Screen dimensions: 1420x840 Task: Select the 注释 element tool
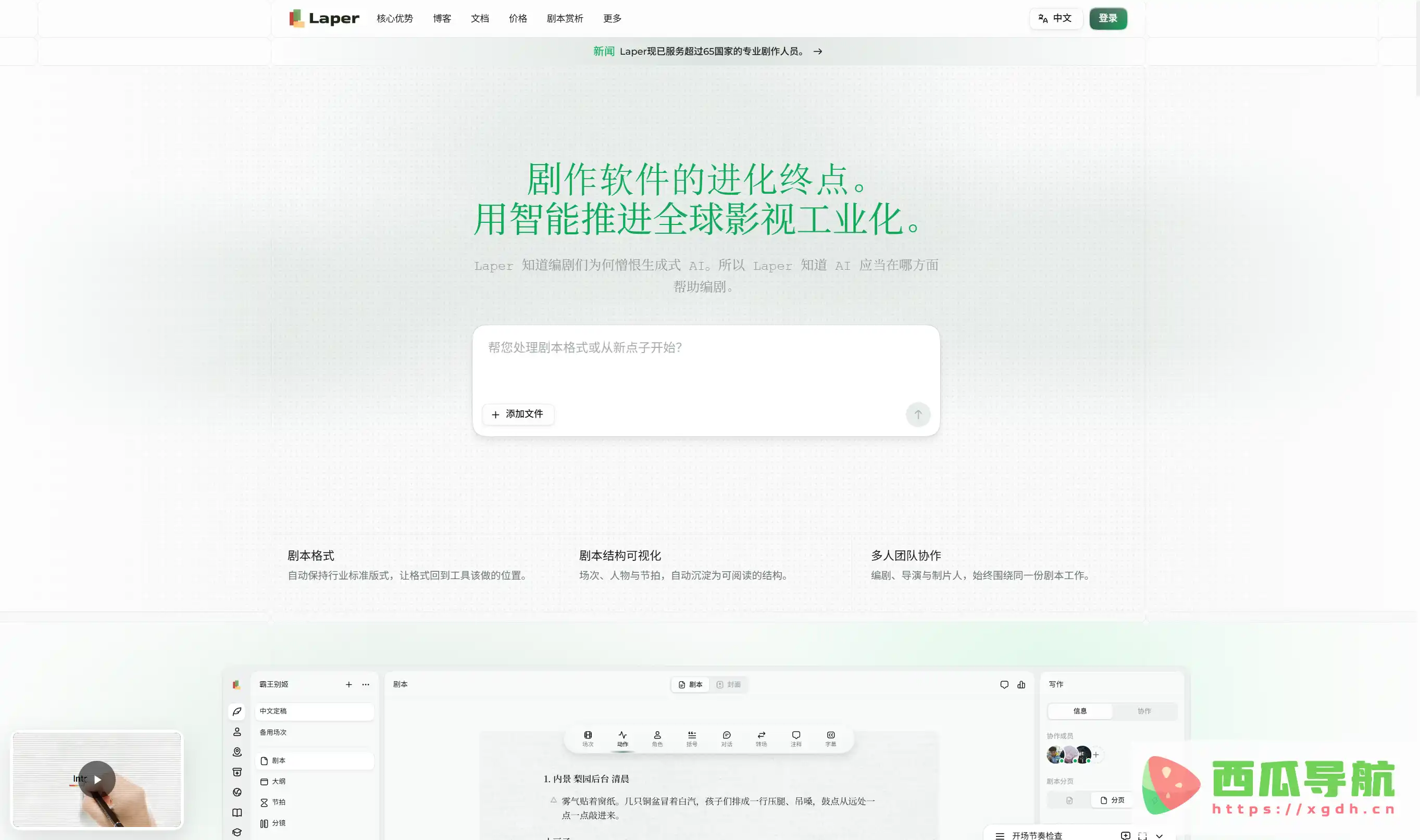pos(795,738)
